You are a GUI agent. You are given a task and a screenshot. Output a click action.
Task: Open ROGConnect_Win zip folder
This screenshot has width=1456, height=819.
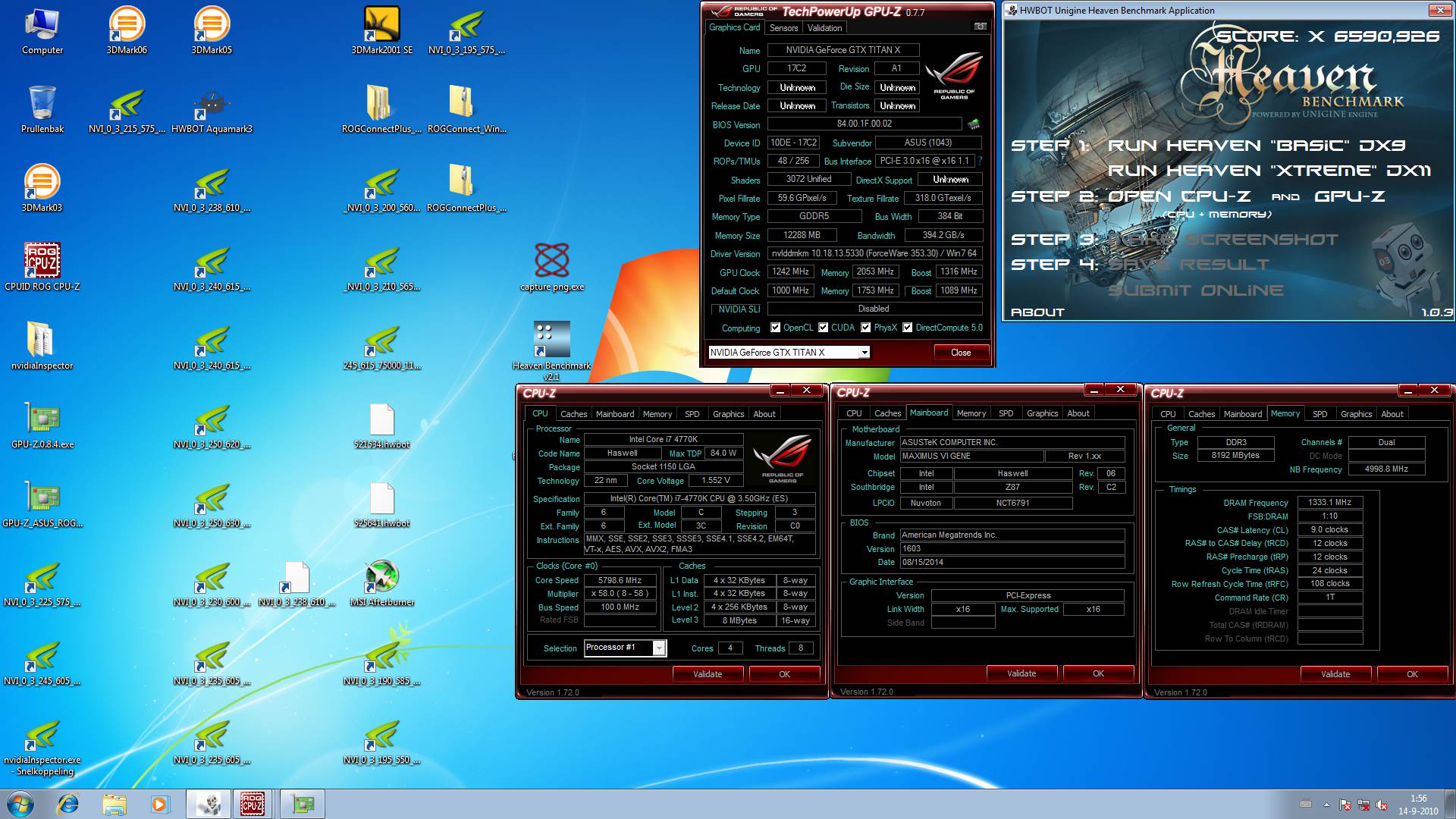pos(466,109)
